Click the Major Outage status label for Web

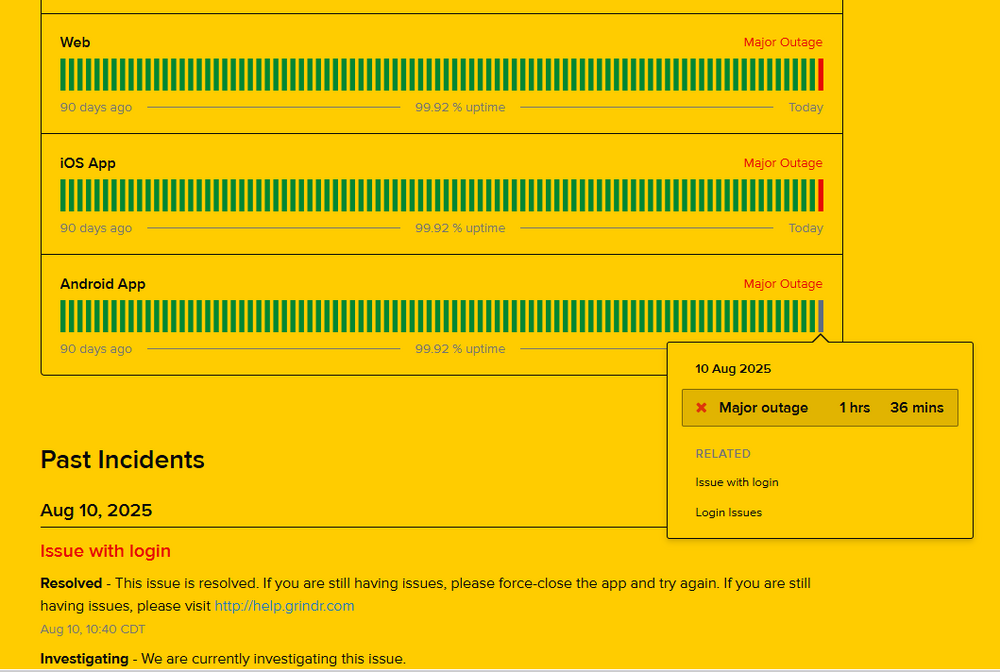tap(783, 42)
